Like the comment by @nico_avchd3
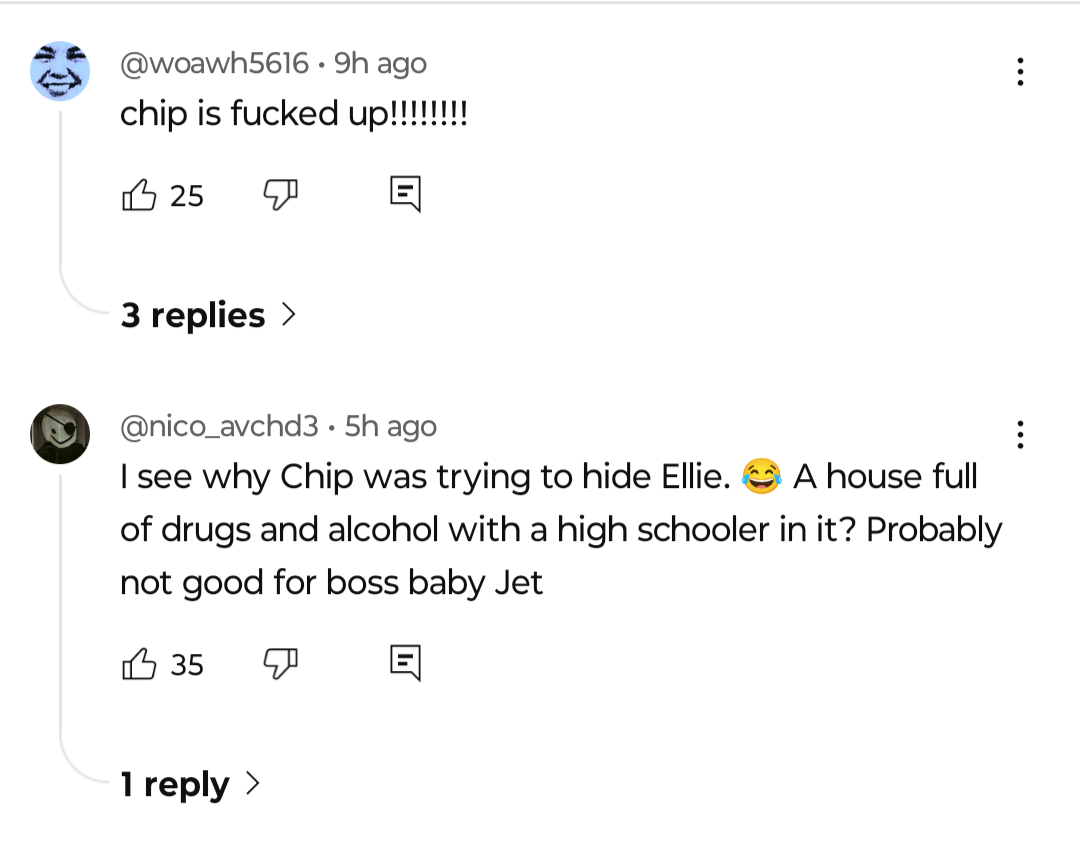This screenshot has width=1080, height=853. coord(138,664)
